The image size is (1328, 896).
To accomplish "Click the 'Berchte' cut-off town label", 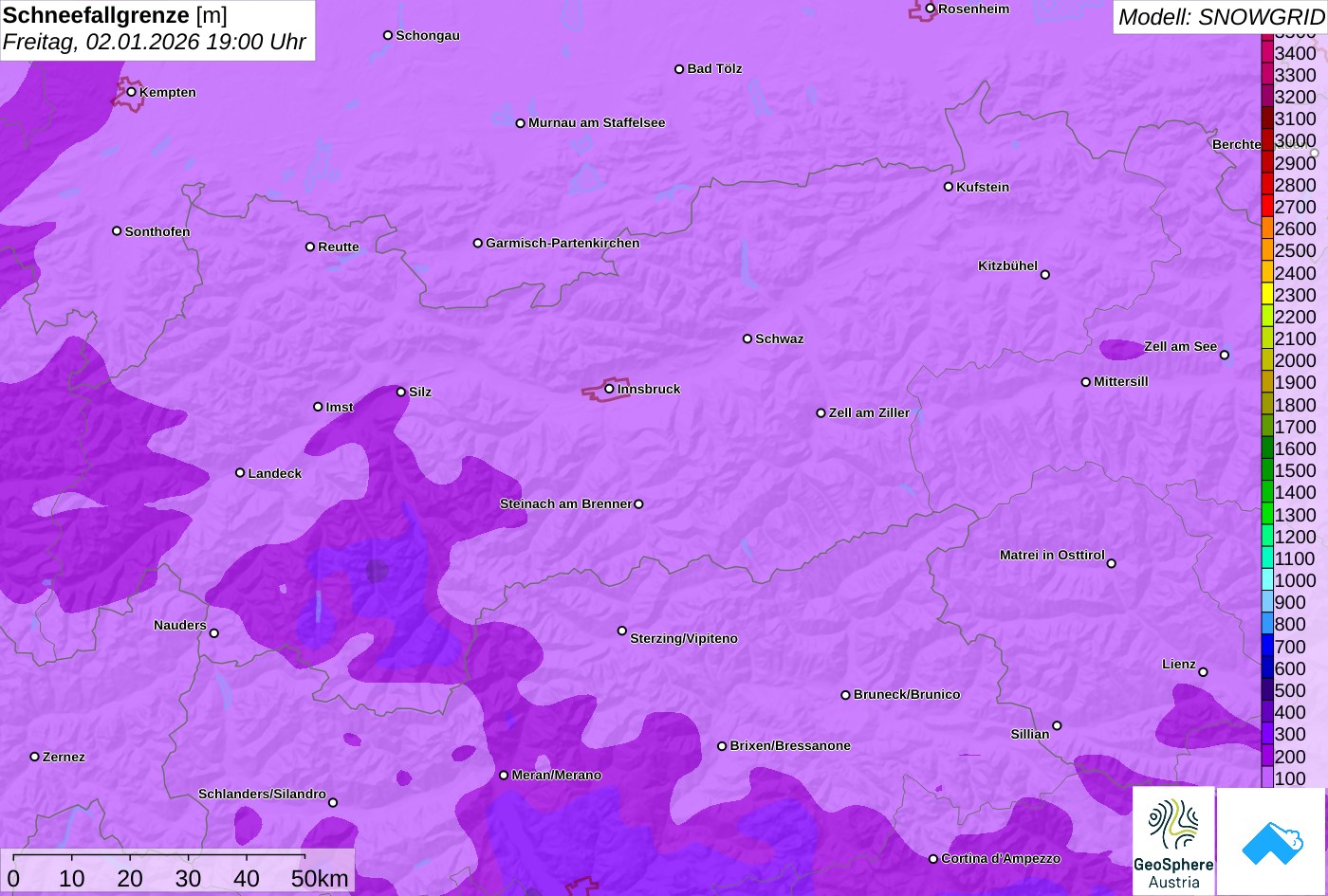I will coord(1237,145).
